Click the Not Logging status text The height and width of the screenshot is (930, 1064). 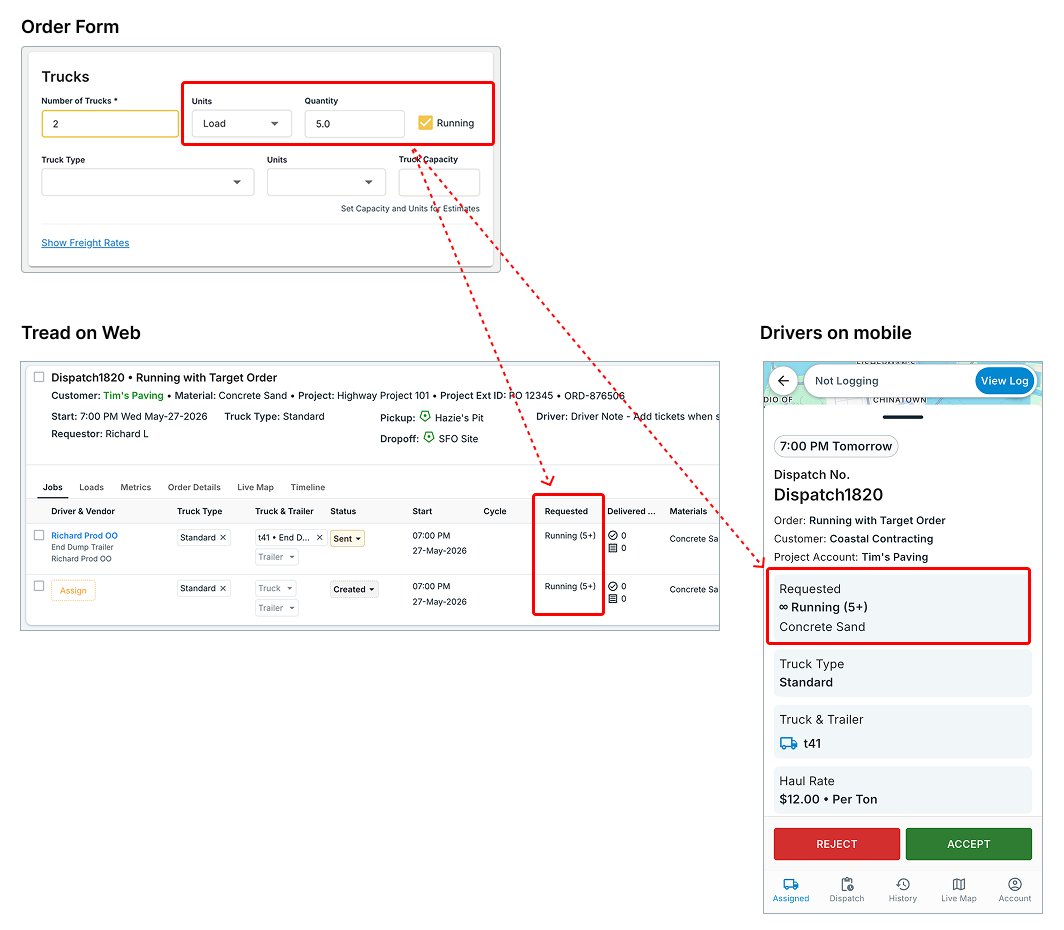coord(847,381)
